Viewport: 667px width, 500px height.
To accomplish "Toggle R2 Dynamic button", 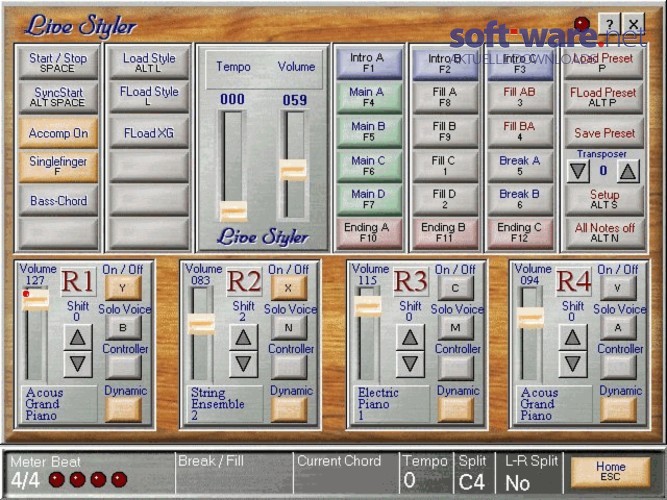I will (x=288, y=410).
